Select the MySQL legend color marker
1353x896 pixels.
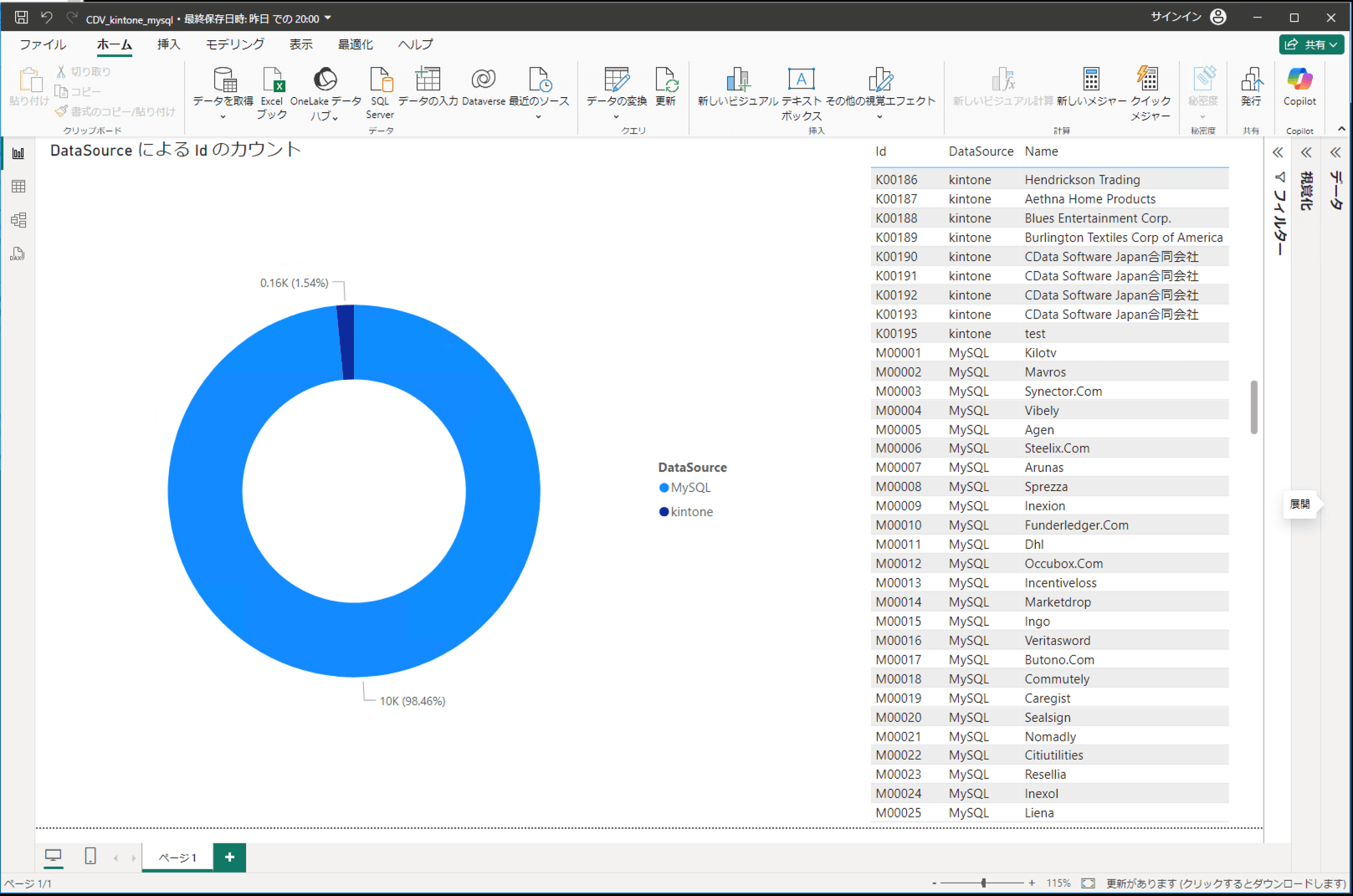[664, 488]
